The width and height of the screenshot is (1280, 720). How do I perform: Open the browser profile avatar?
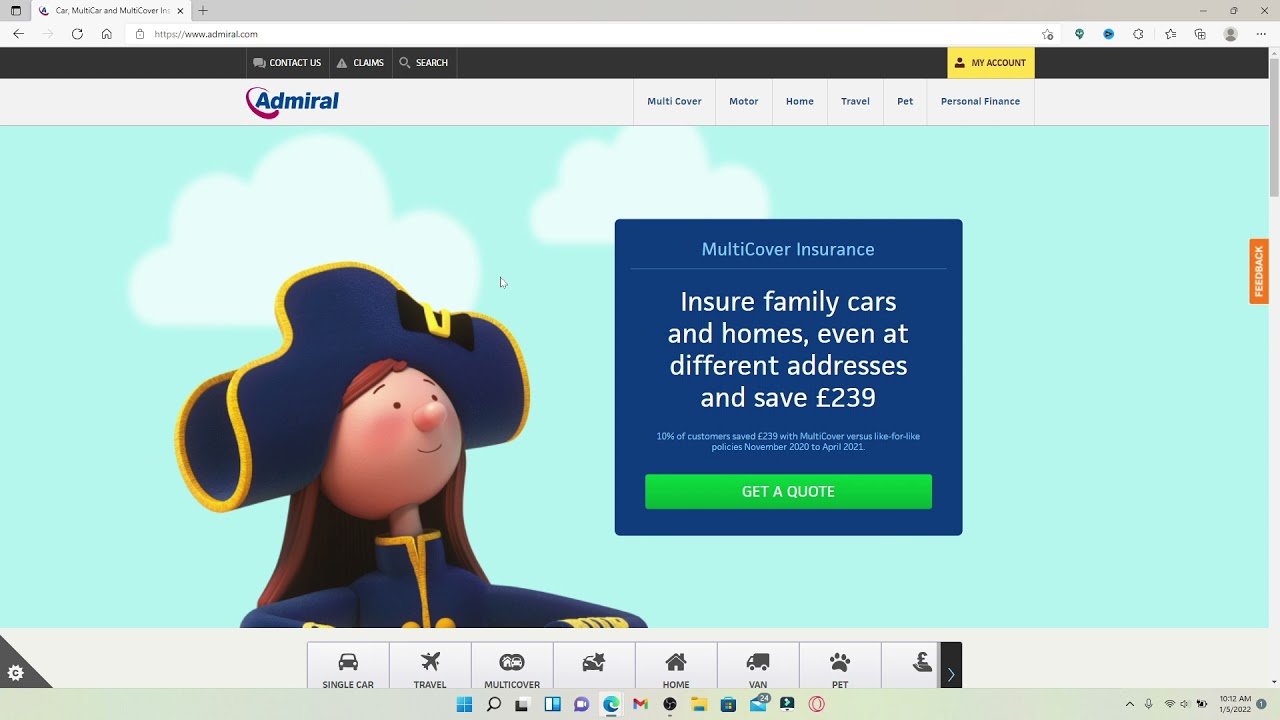pos(1231,34)
